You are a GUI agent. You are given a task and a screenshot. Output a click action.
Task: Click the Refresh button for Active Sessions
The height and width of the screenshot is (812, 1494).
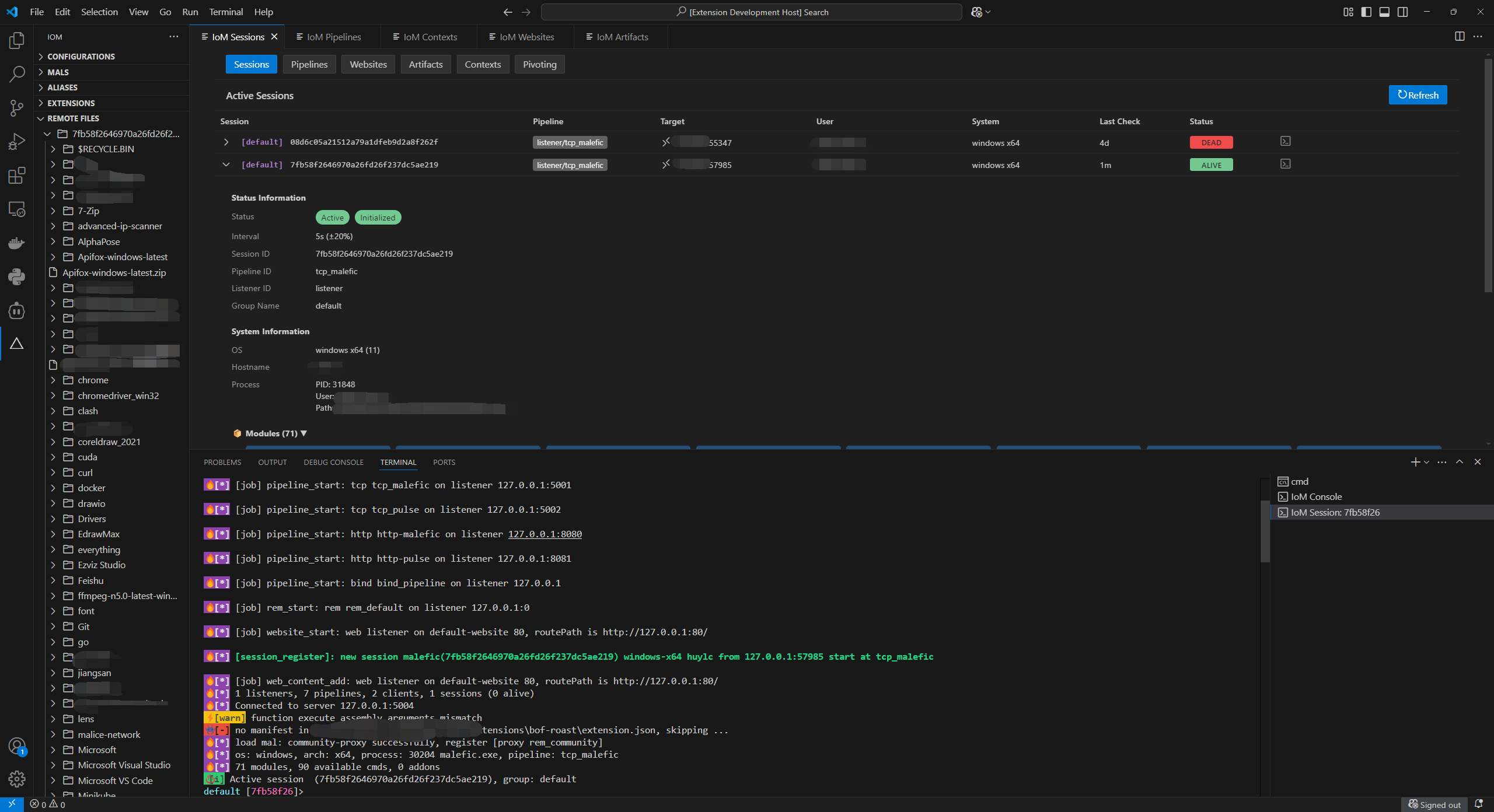tap(1418, 94)
